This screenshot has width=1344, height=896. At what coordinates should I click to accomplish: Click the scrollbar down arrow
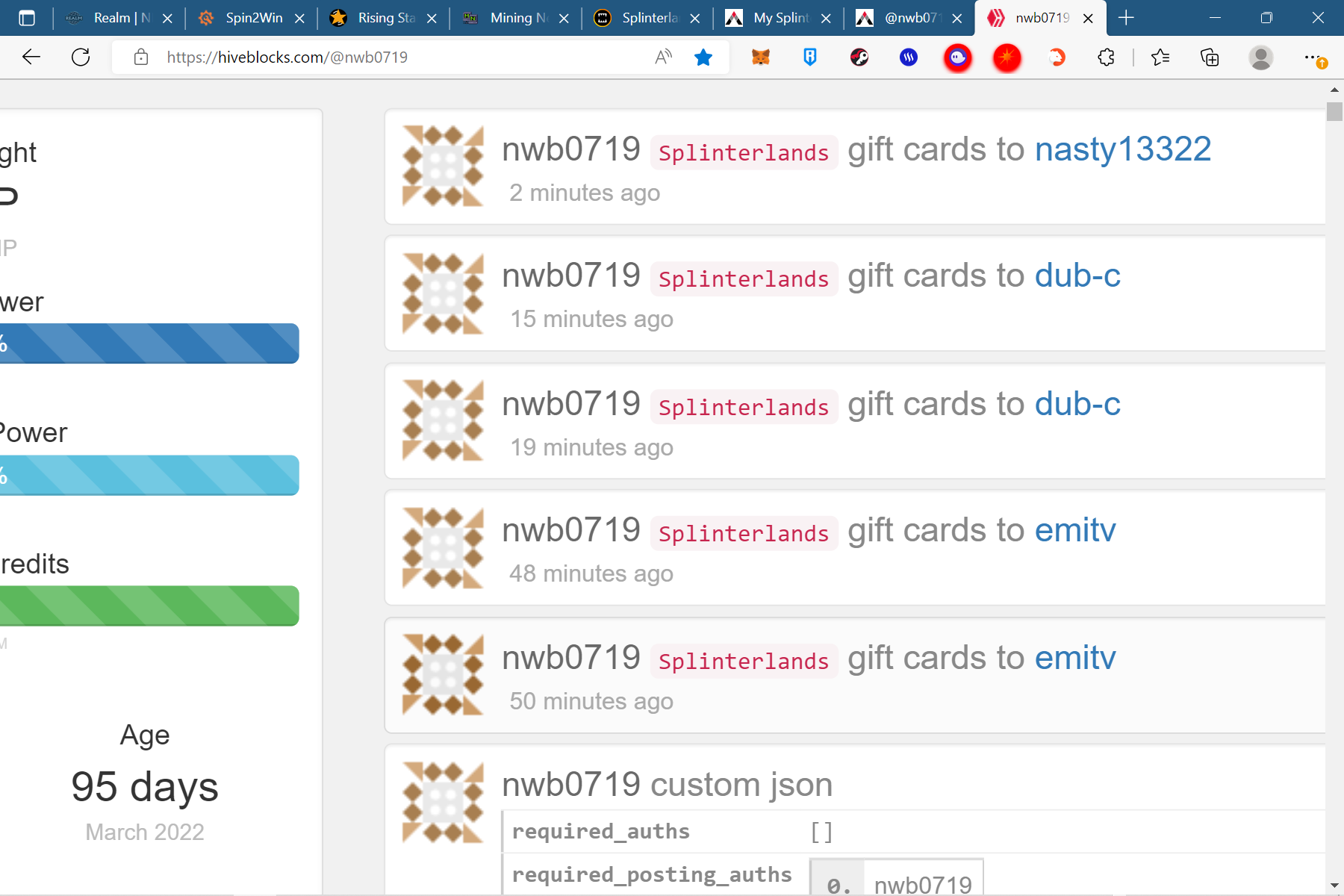(x=1334, y=886)
